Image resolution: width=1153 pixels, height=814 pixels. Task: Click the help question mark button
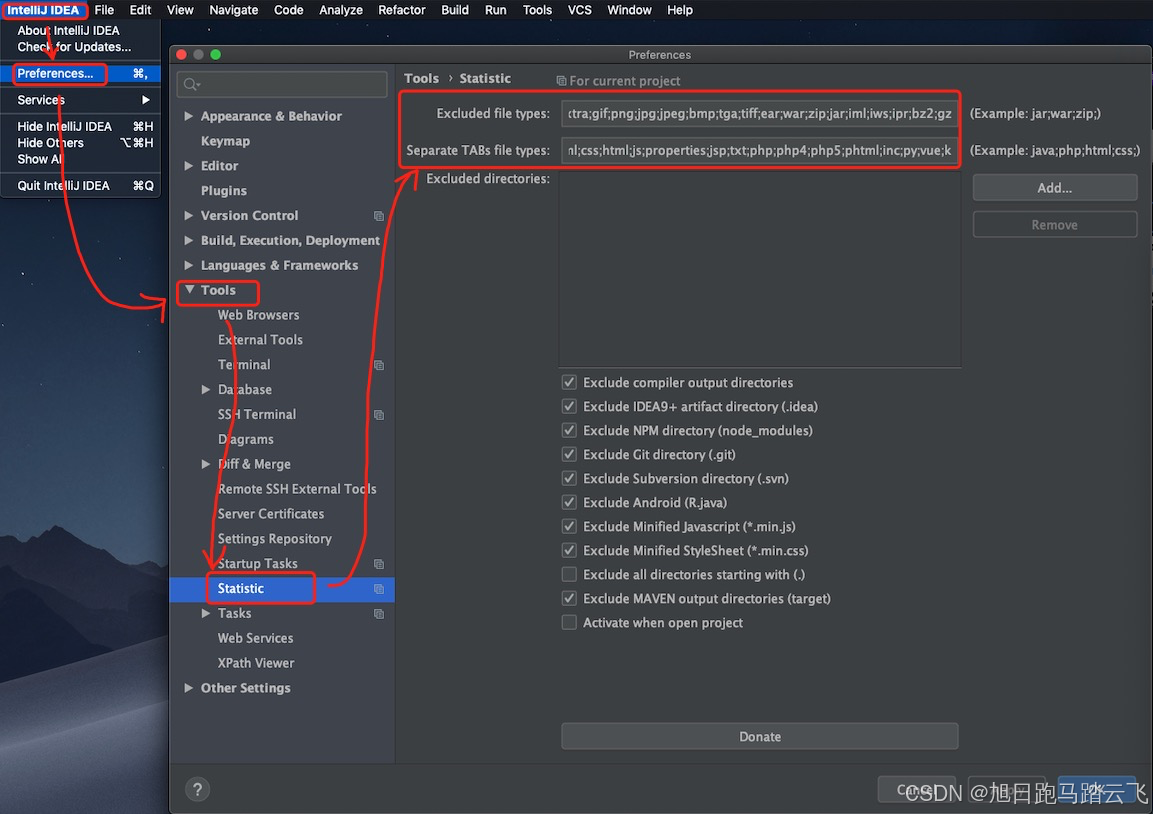(197, 790)
